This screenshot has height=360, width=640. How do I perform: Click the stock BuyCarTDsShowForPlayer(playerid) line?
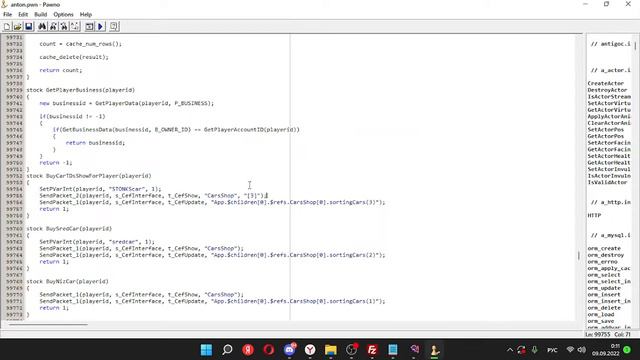point(89,176)
